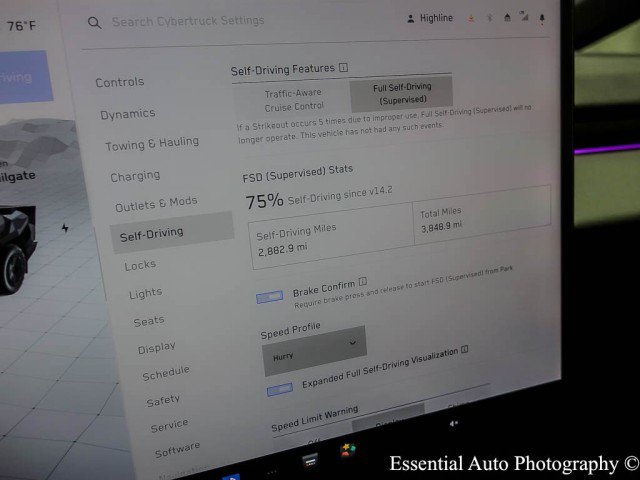Toggle the Brake Confirm switch
640x480 pixels.
click(269, 297)
